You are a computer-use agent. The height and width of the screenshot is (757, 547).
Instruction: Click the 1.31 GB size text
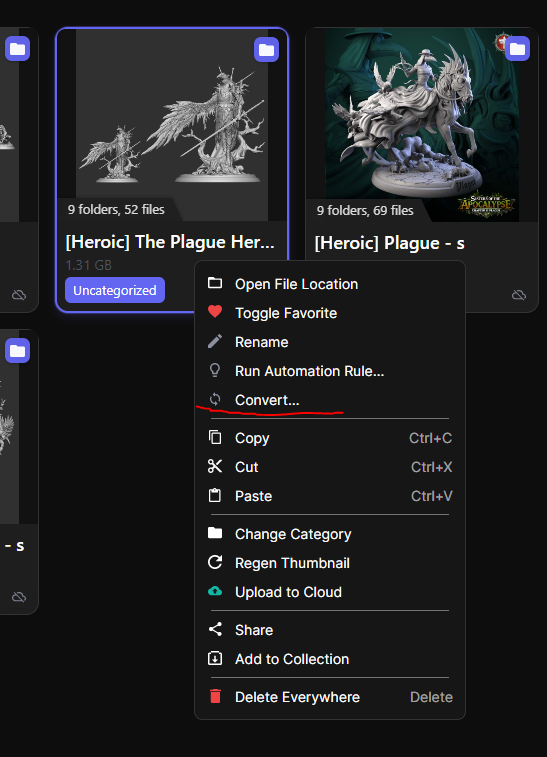click(88, 265)
